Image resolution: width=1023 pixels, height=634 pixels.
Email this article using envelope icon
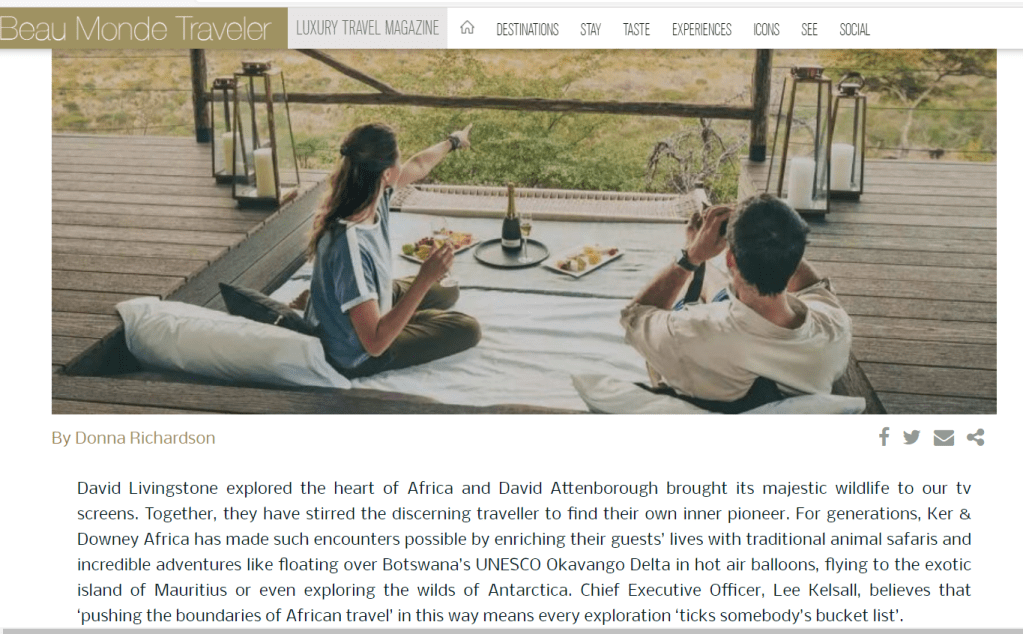coord(943,438)
